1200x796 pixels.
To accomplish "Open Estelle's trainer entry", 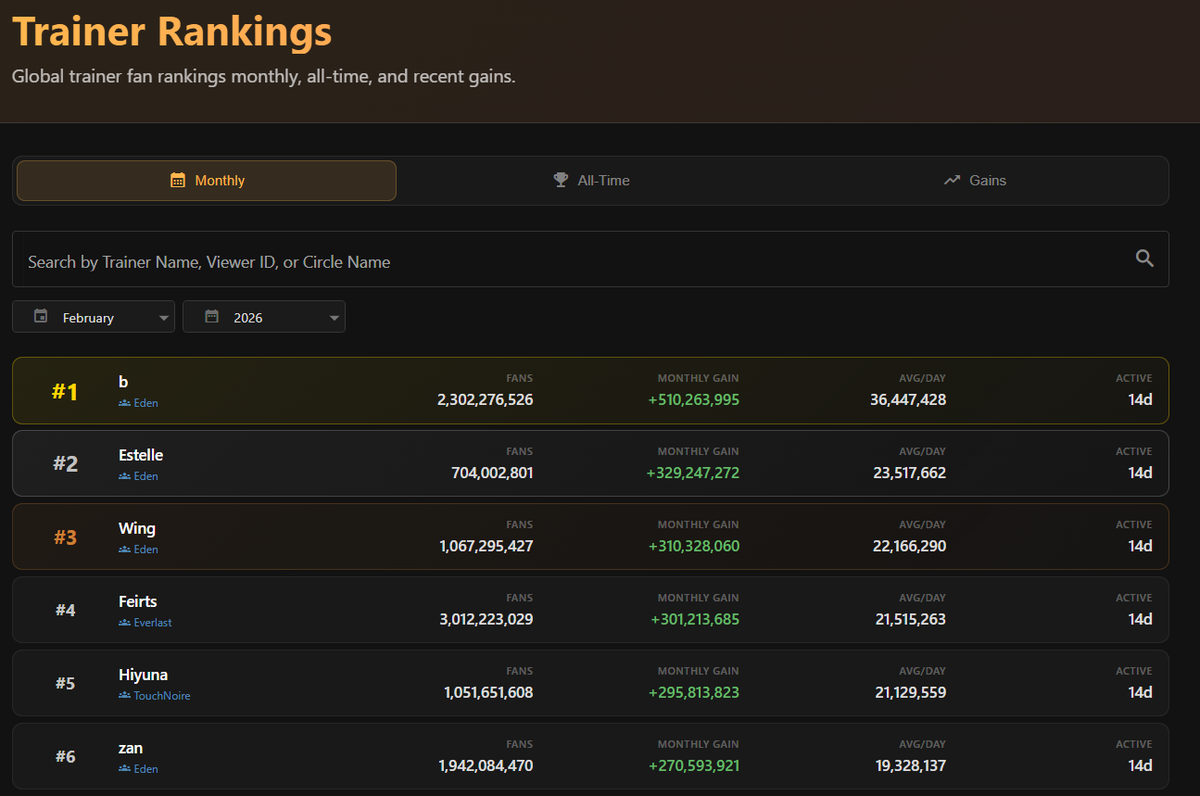I will (x=590, y=463).
